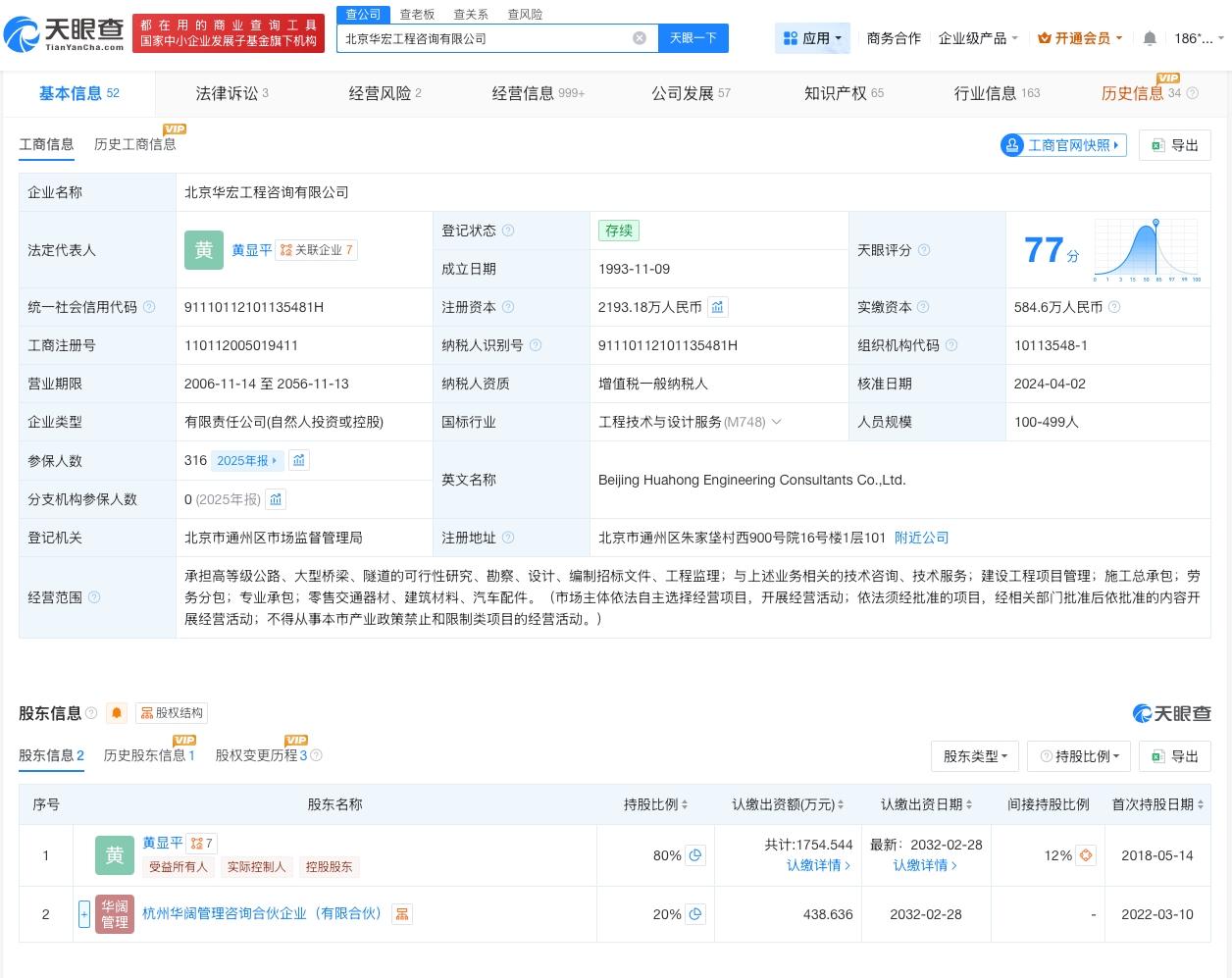The width and height of the screenshot is (1232, 978).
Task: Expand 企业级产品 dropdown
Action: pyautogui.click(x=978, y=38)
